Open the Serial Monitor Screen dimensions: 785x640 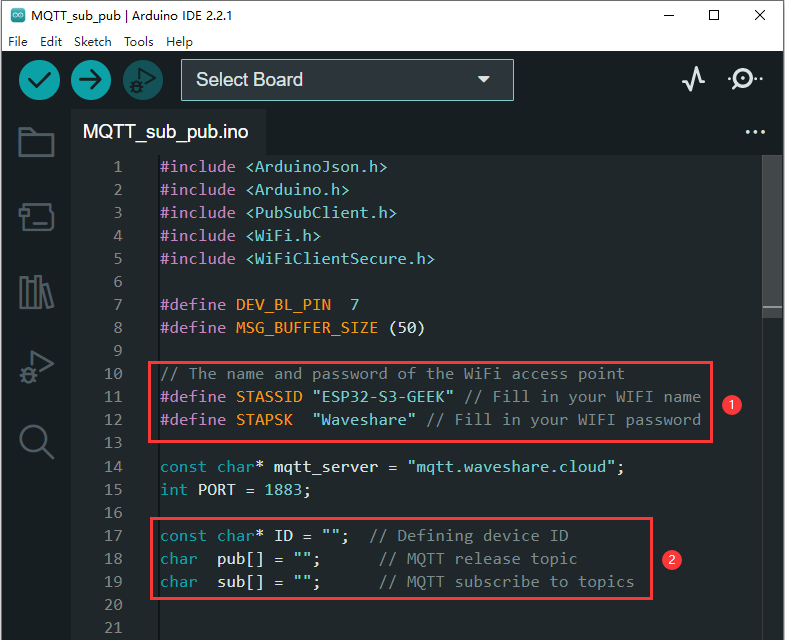click(745, 80)
